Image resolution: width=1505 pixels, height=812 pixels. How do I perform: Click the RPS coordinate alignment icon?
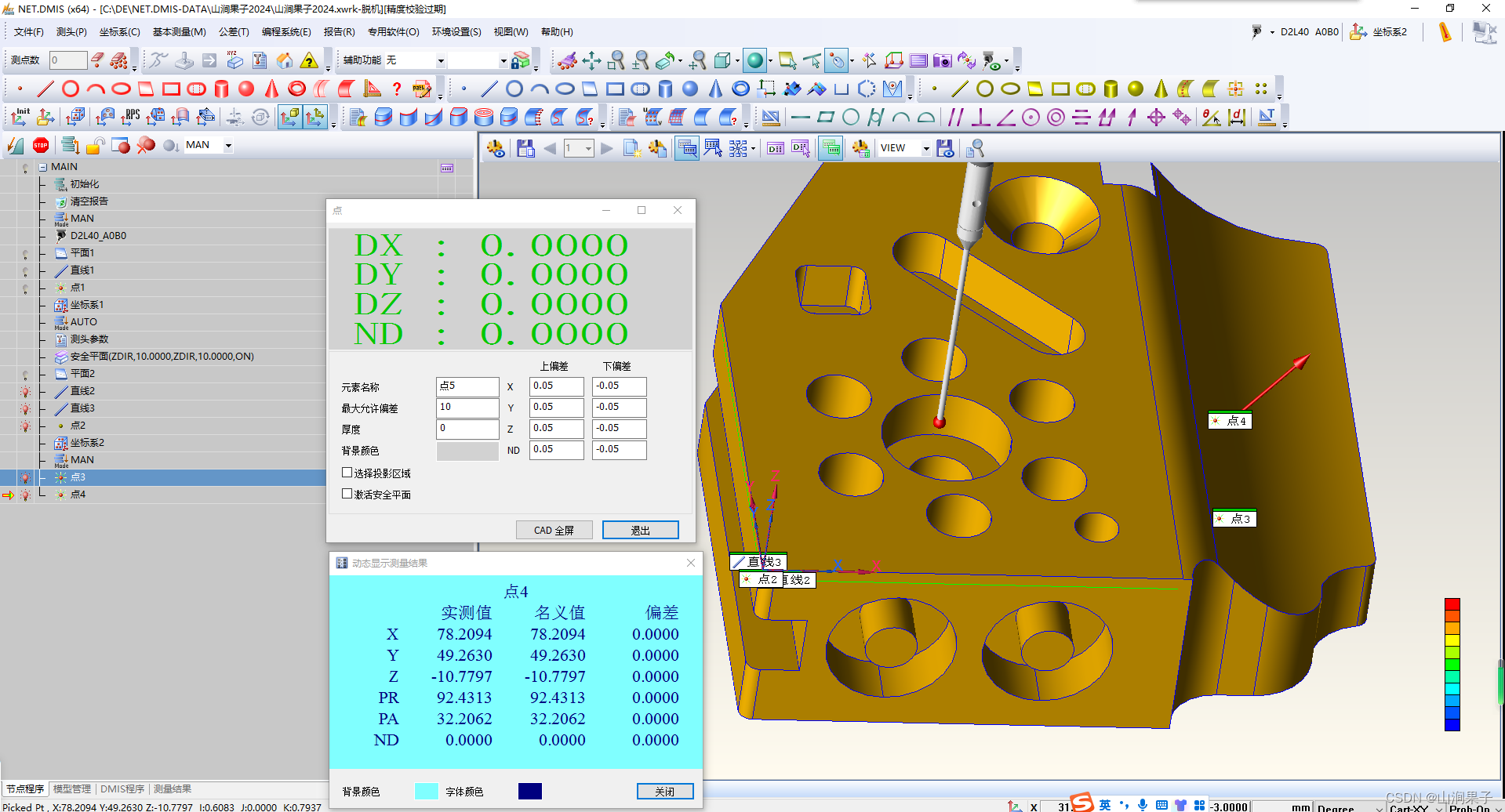tap(130, 117)
